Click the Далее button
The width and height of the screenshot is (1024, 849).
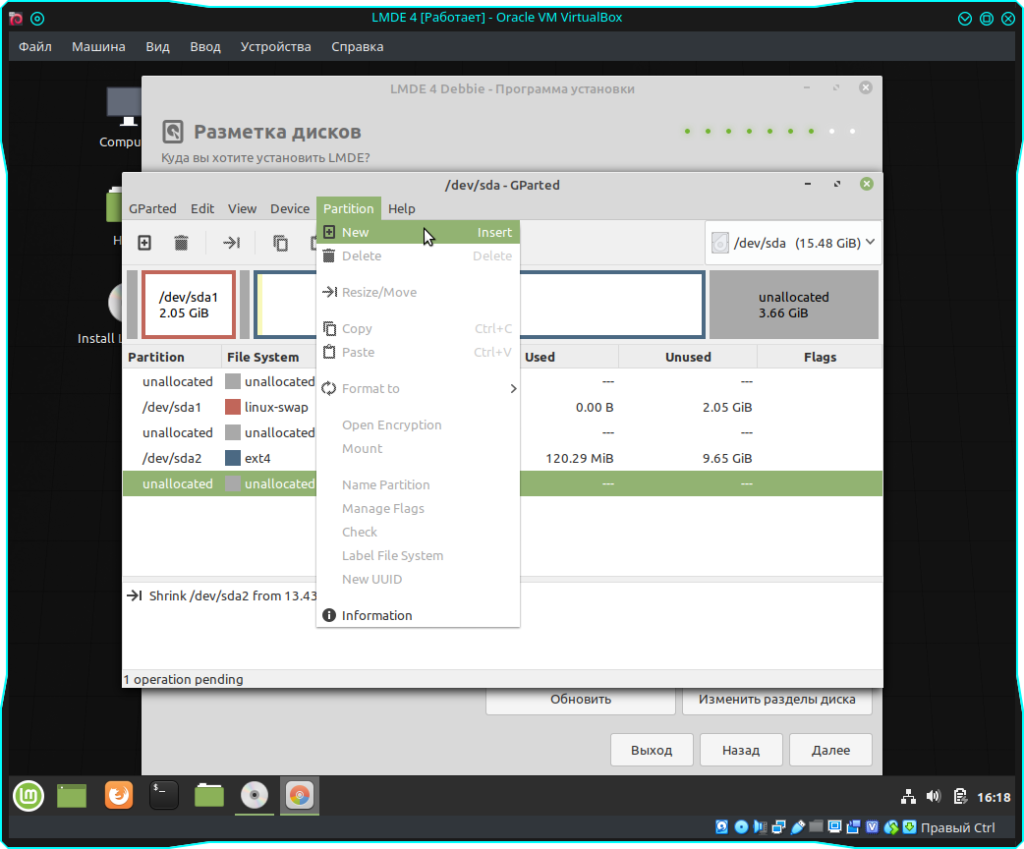coord(830,750)
